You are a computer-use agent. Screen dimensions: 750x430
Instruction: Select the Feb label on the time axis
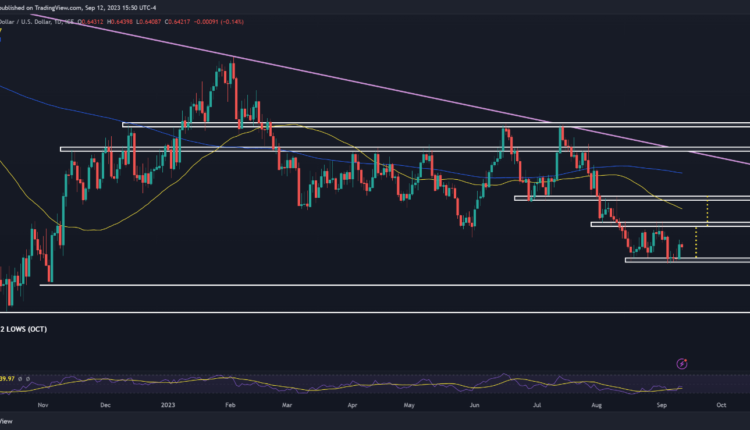pyautogui.click(x=230, y=408)
